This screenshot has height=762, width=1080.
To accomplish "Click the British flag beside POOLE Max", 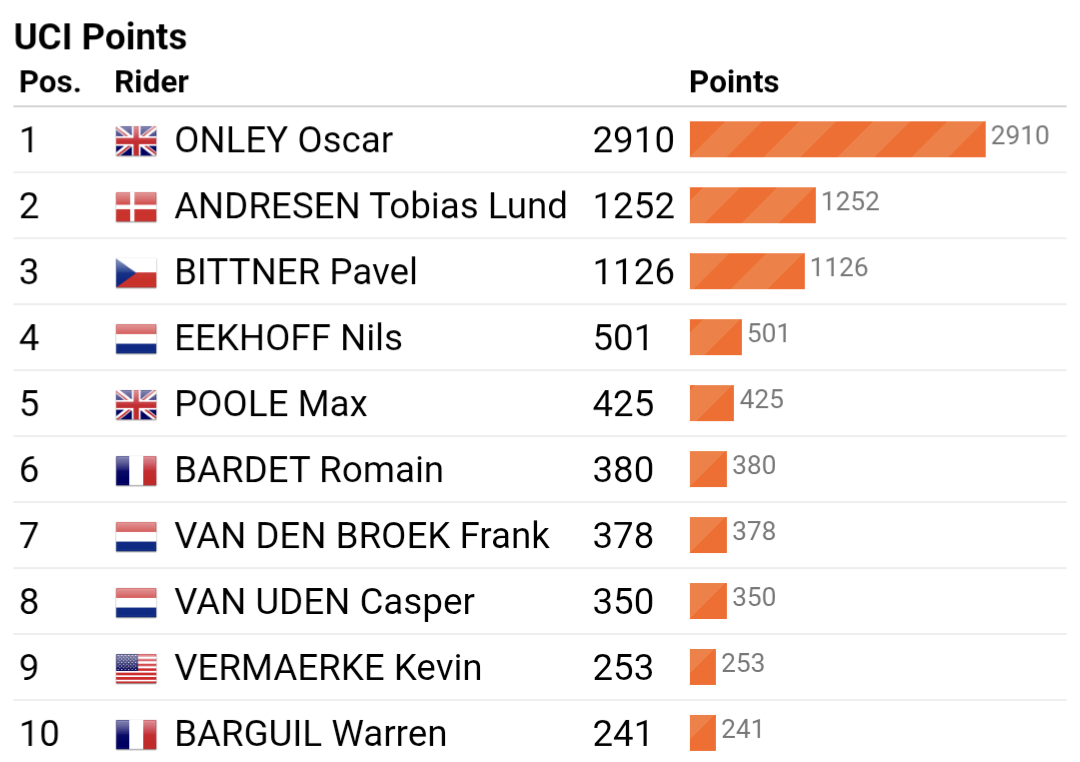I will click(136, 404).
